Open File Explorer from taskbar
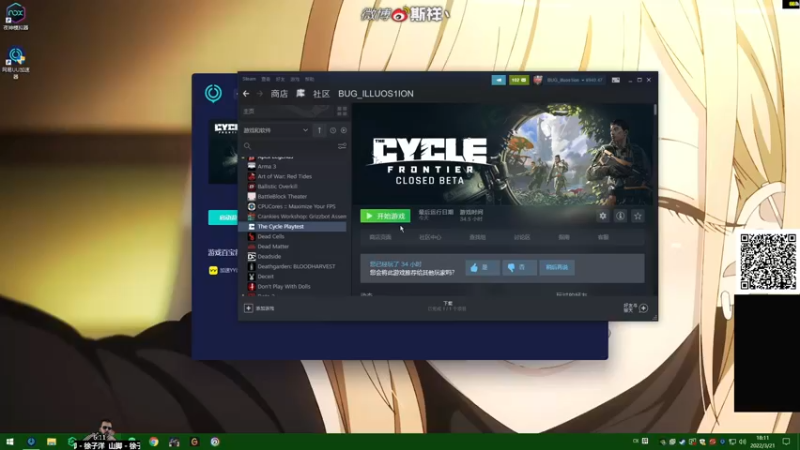The image size is (800, 450). point(52,442)
